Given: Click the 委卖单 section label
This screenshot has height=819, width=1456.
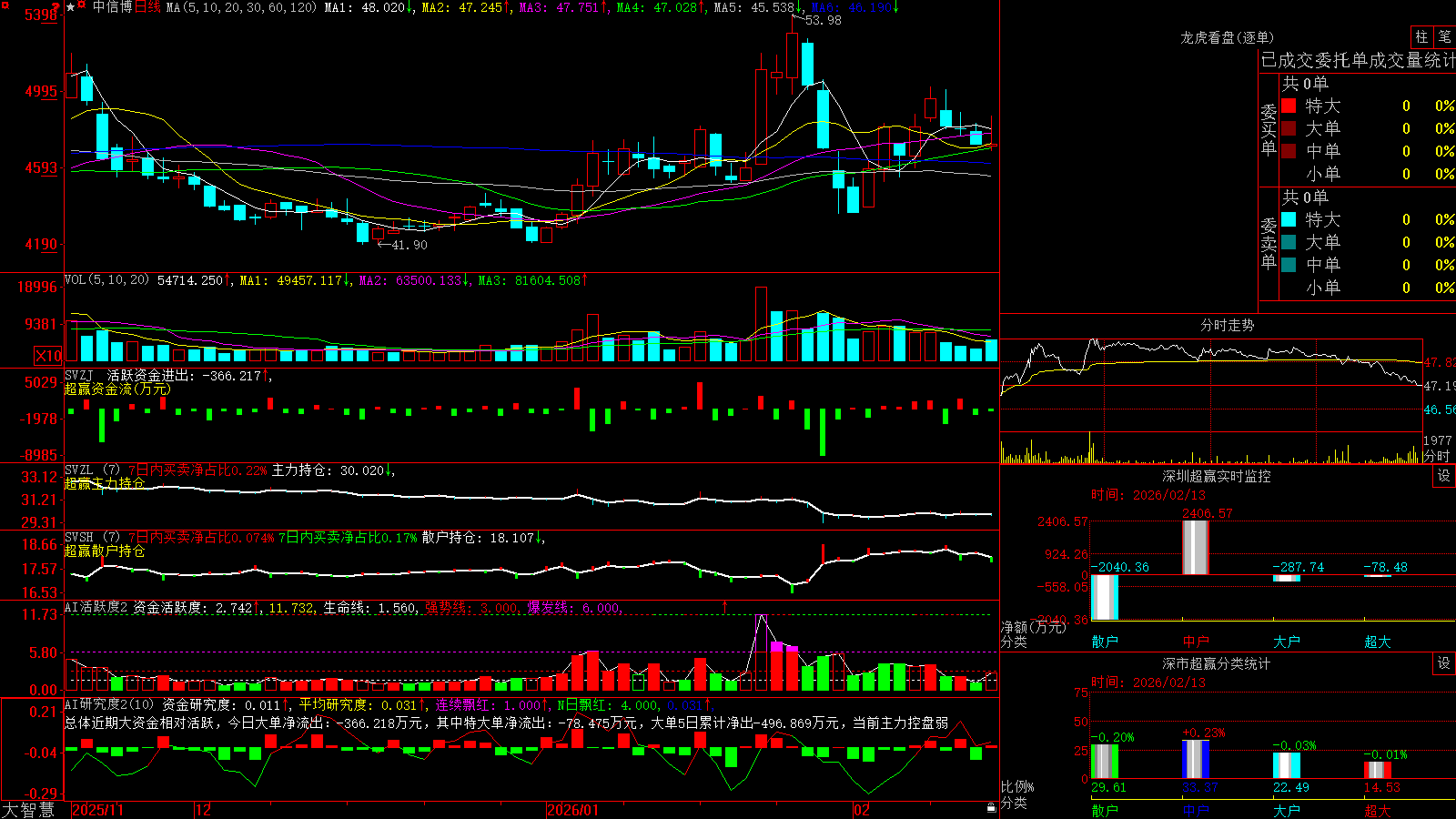Looking at the screenshot, I should [x=1269, y=243].
